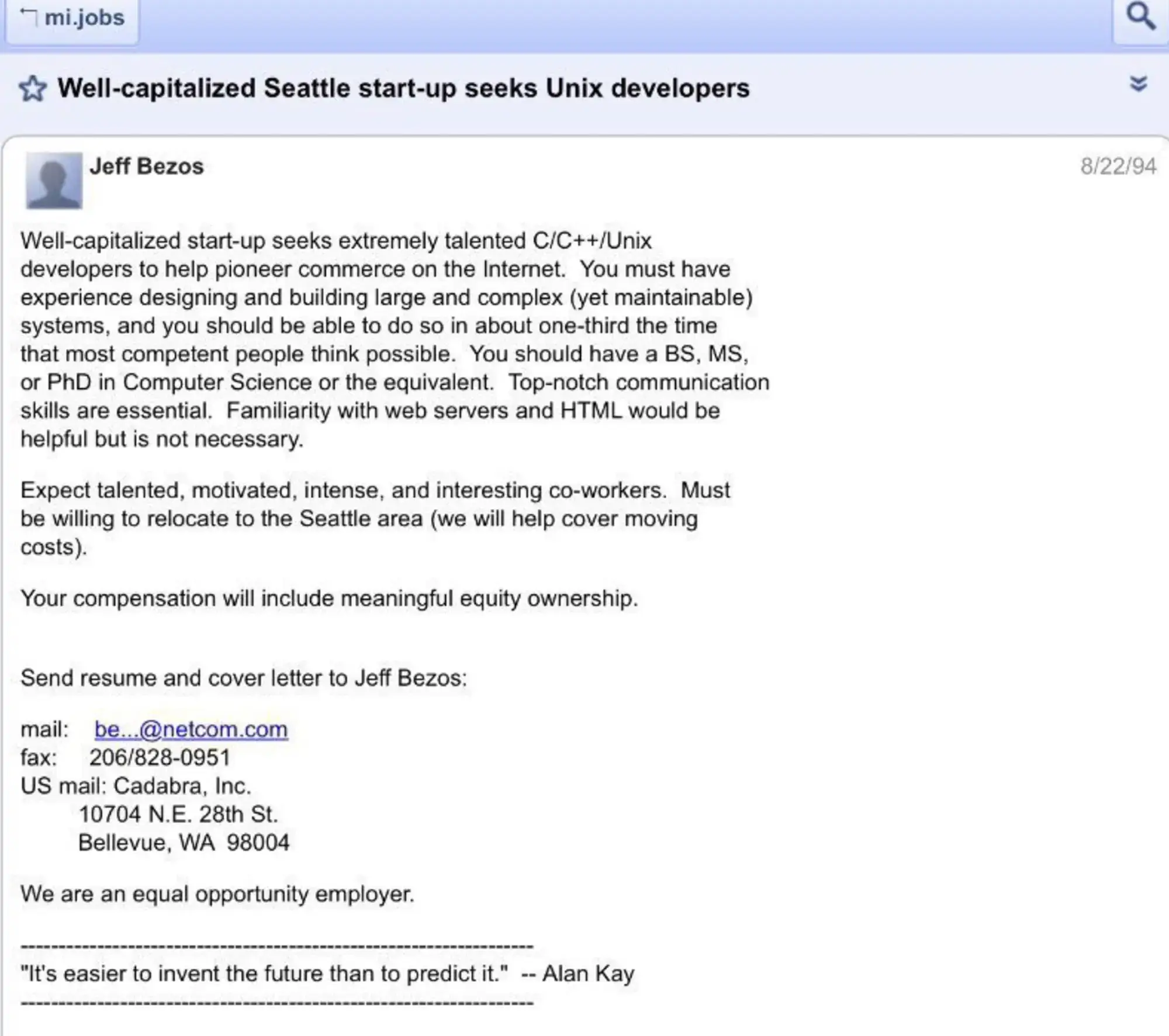The image size is (1169, 1036).
Task: Open the be...@netcom.com email link
Action: pos(190,729)
